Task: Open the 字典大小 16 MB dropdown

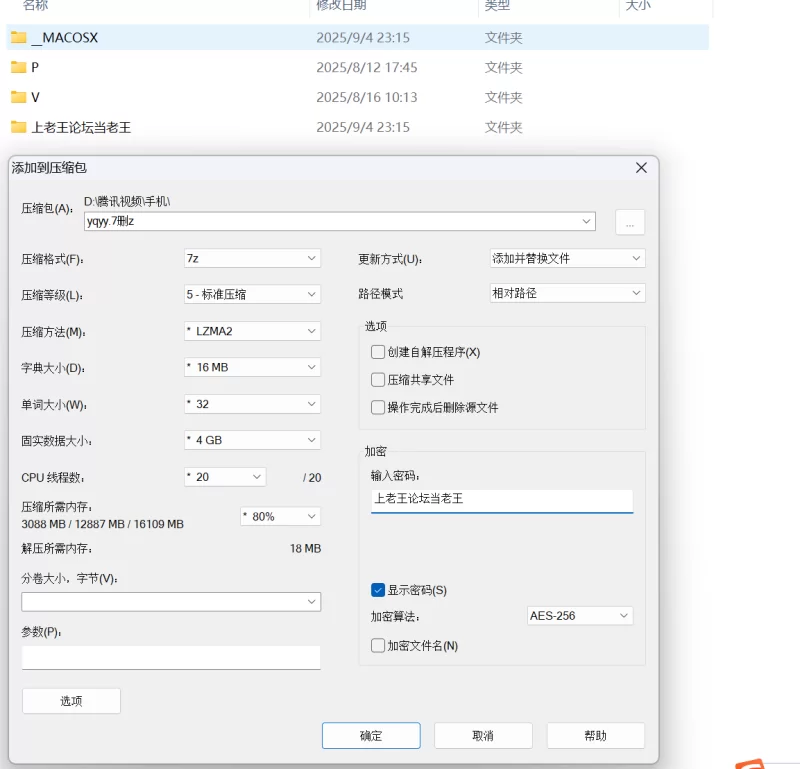Action: 252,367
